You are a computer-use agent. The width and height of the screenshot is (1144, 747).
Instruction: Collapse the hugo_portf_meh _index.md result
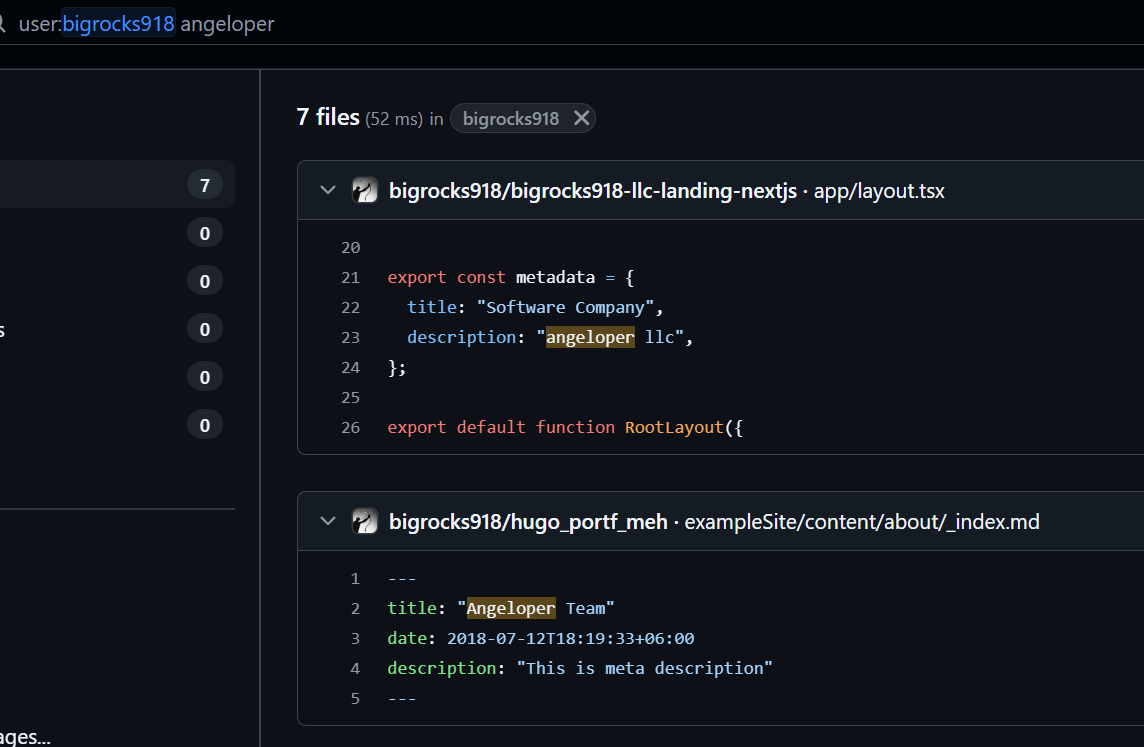(x=328, y=522)
